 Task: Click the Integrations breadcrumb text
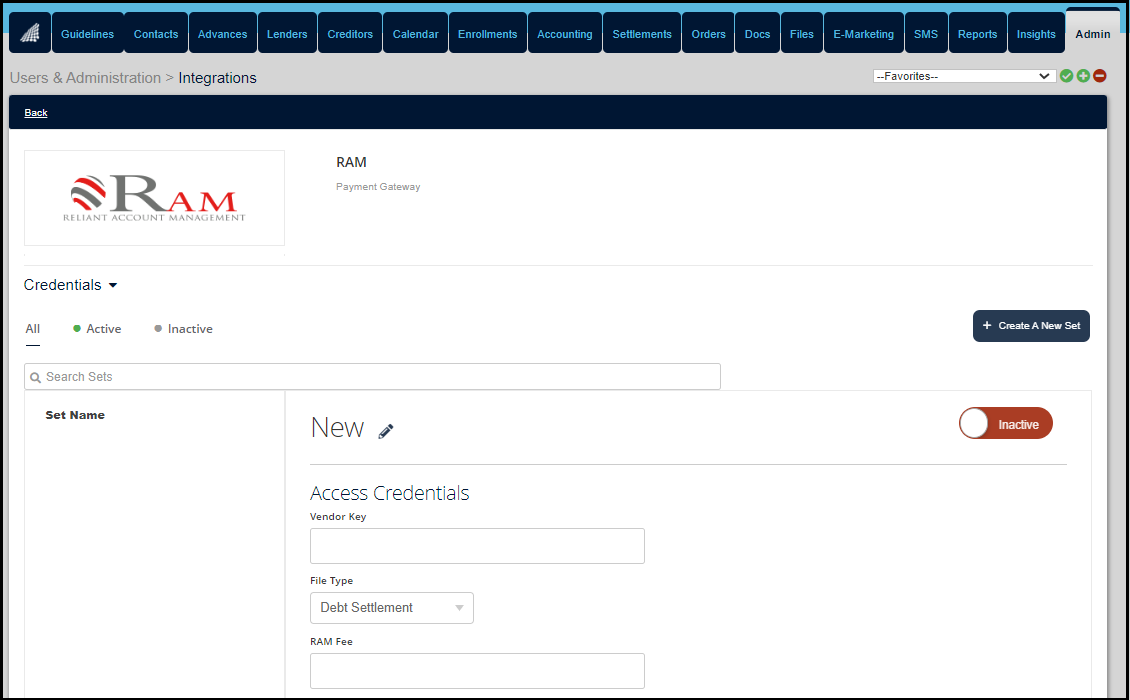tap(218, 78)
